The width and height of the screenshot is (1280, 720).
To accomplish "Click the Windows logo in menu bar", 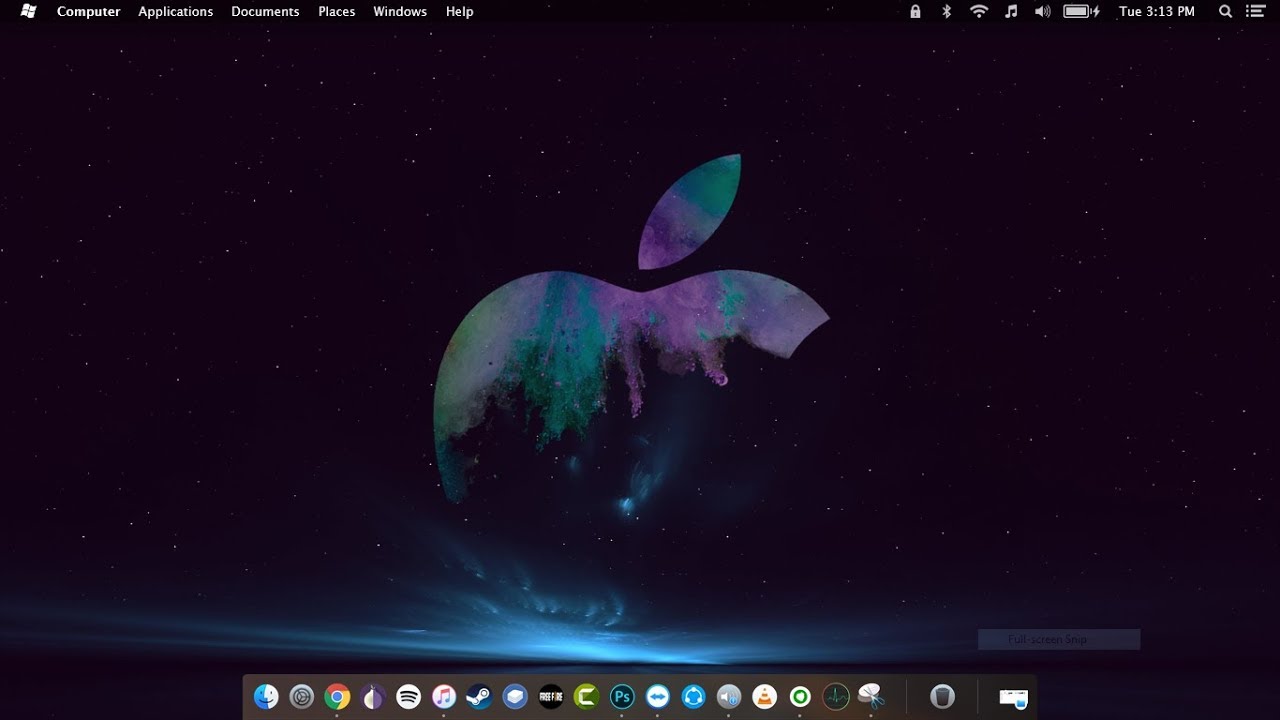I will click(x=28, y=11).
